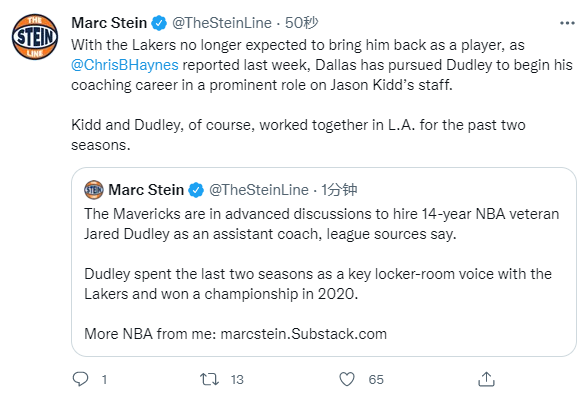Click the marcstein.Substack.com text
The height and width of the screenshot is (397, 581).
(303, 334)
